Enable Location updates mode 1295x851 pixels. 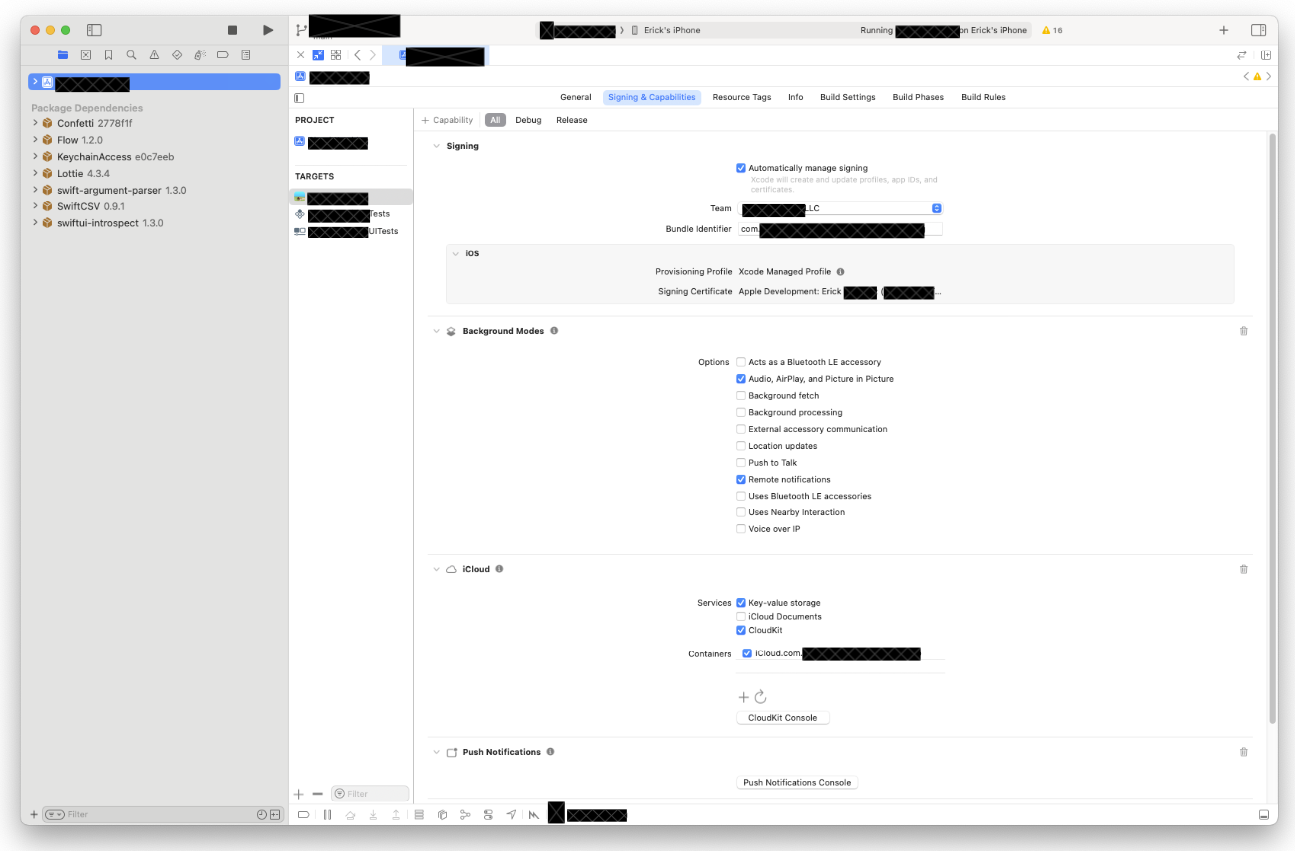(741, 446)
